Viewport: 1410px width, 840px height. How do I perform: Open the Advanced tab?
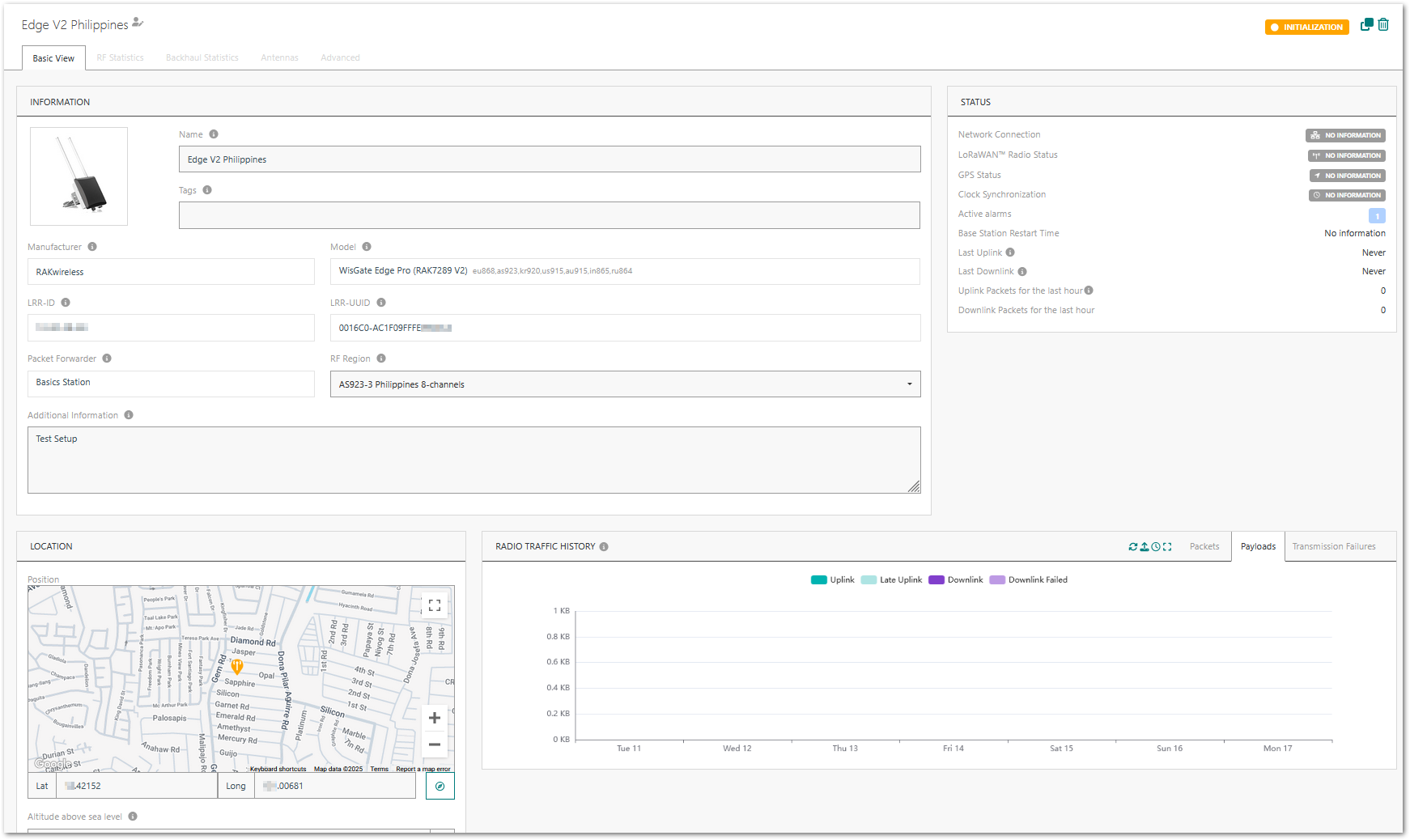(x=340, y=58)
